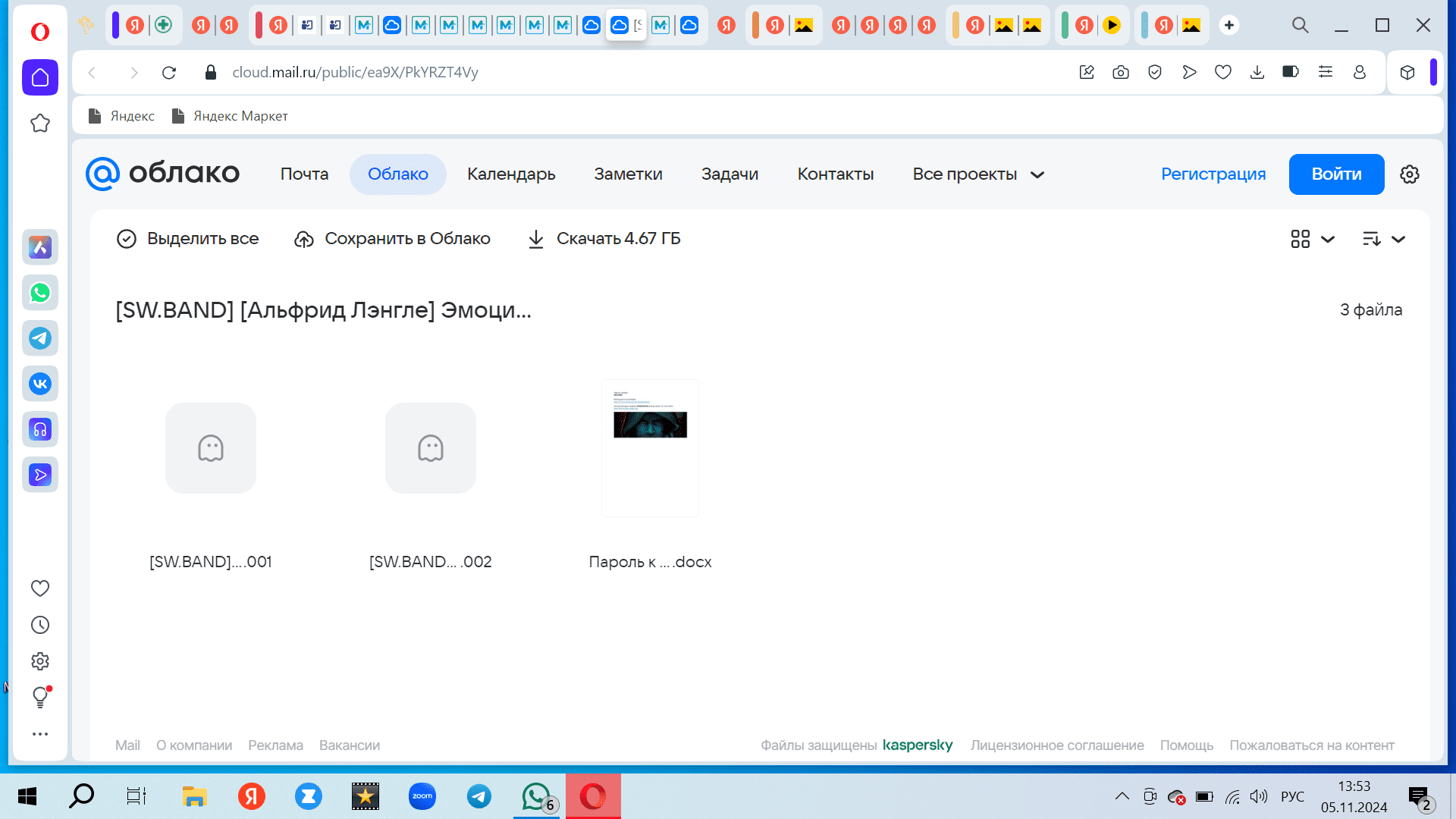Viewport: 1456px width, 819px height.
Task: Click 'Скачать 4.67 ГБ' download link
Action: (604, 239)
